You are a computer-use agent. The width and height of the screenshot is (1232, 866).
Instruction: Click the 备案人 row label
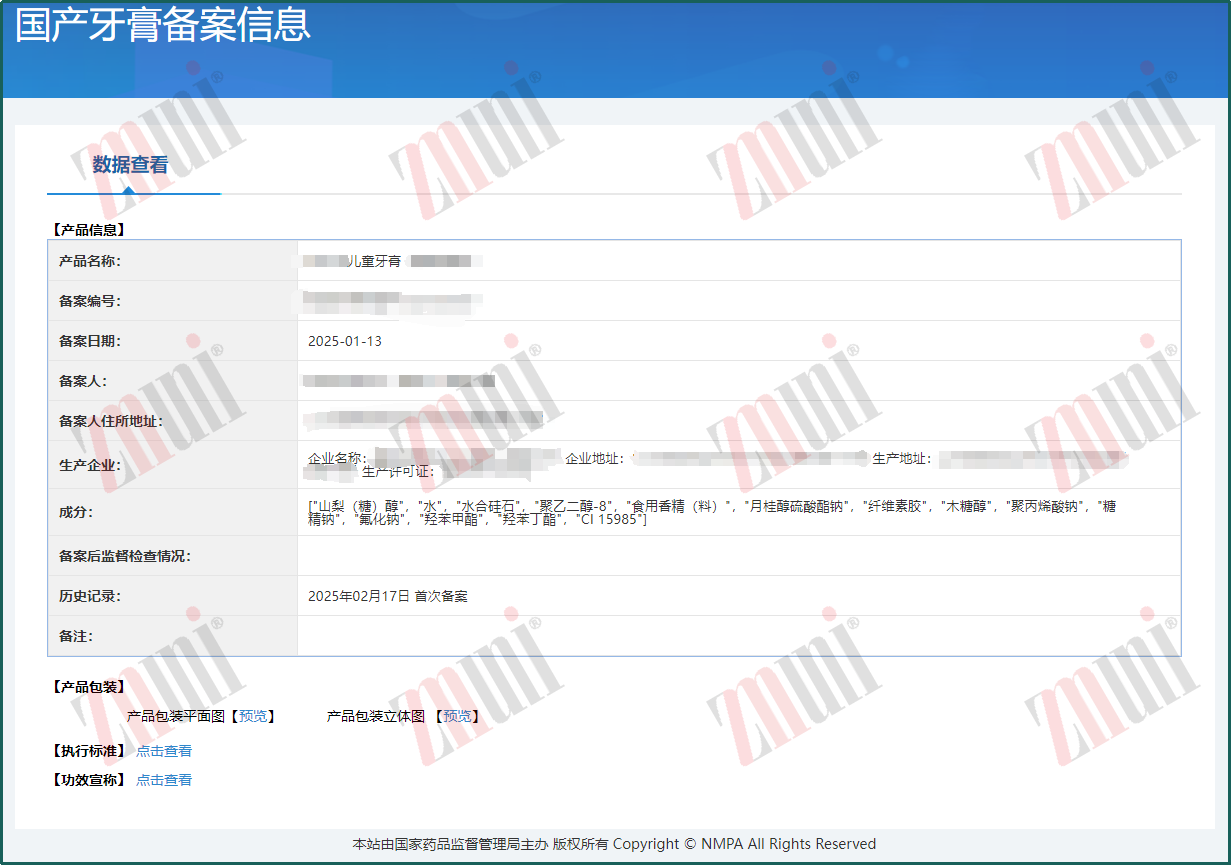83,381
